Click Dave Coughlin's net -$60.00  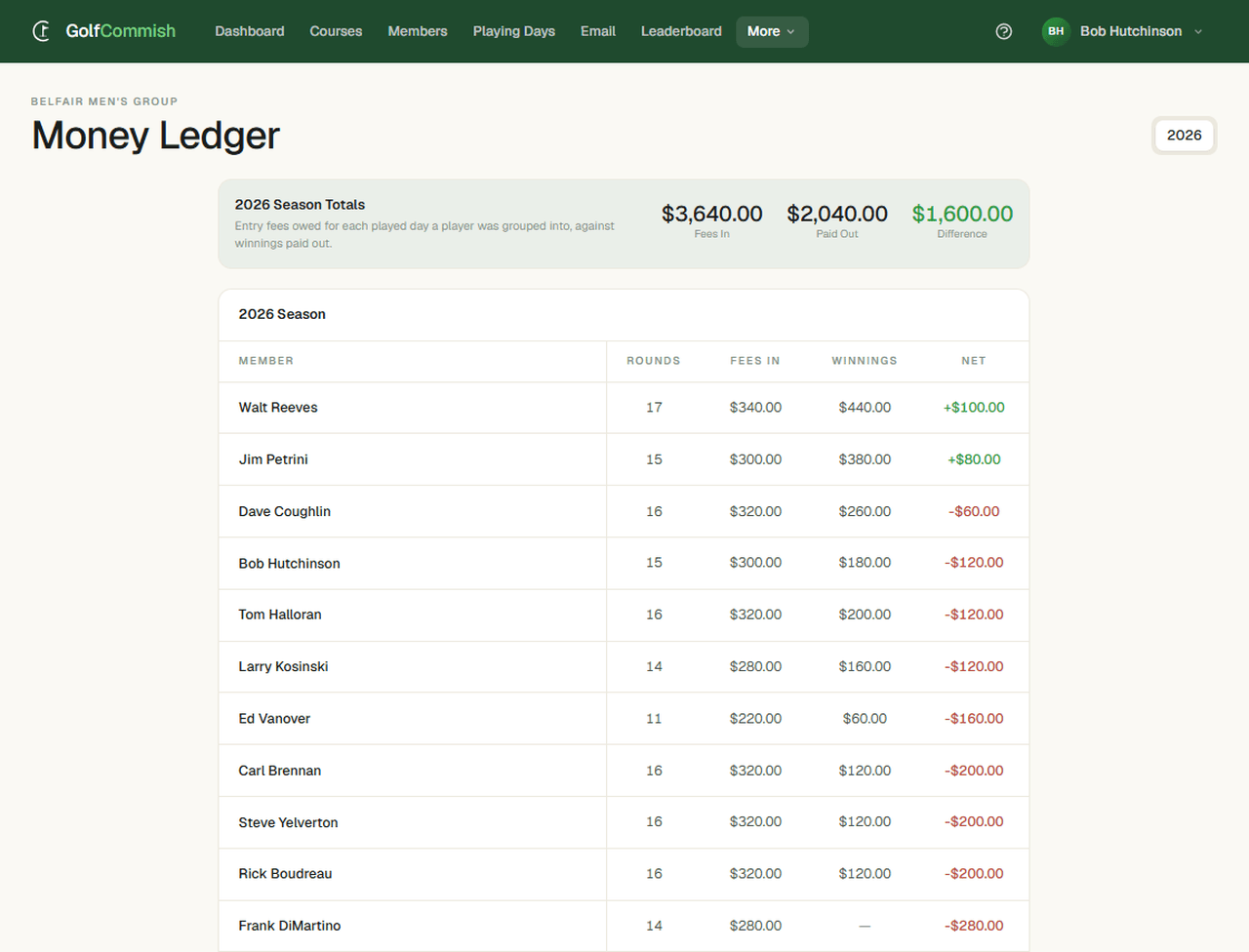pos(974,511)
